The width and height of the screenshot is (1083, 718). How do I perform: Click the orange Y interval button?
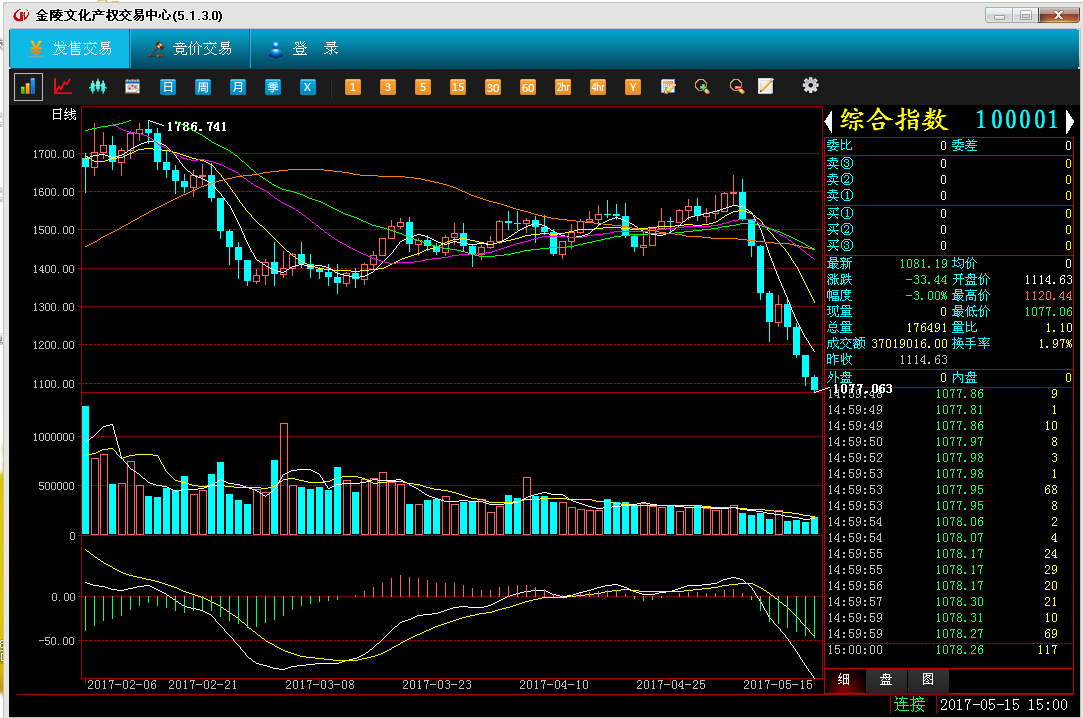[633, 86]
